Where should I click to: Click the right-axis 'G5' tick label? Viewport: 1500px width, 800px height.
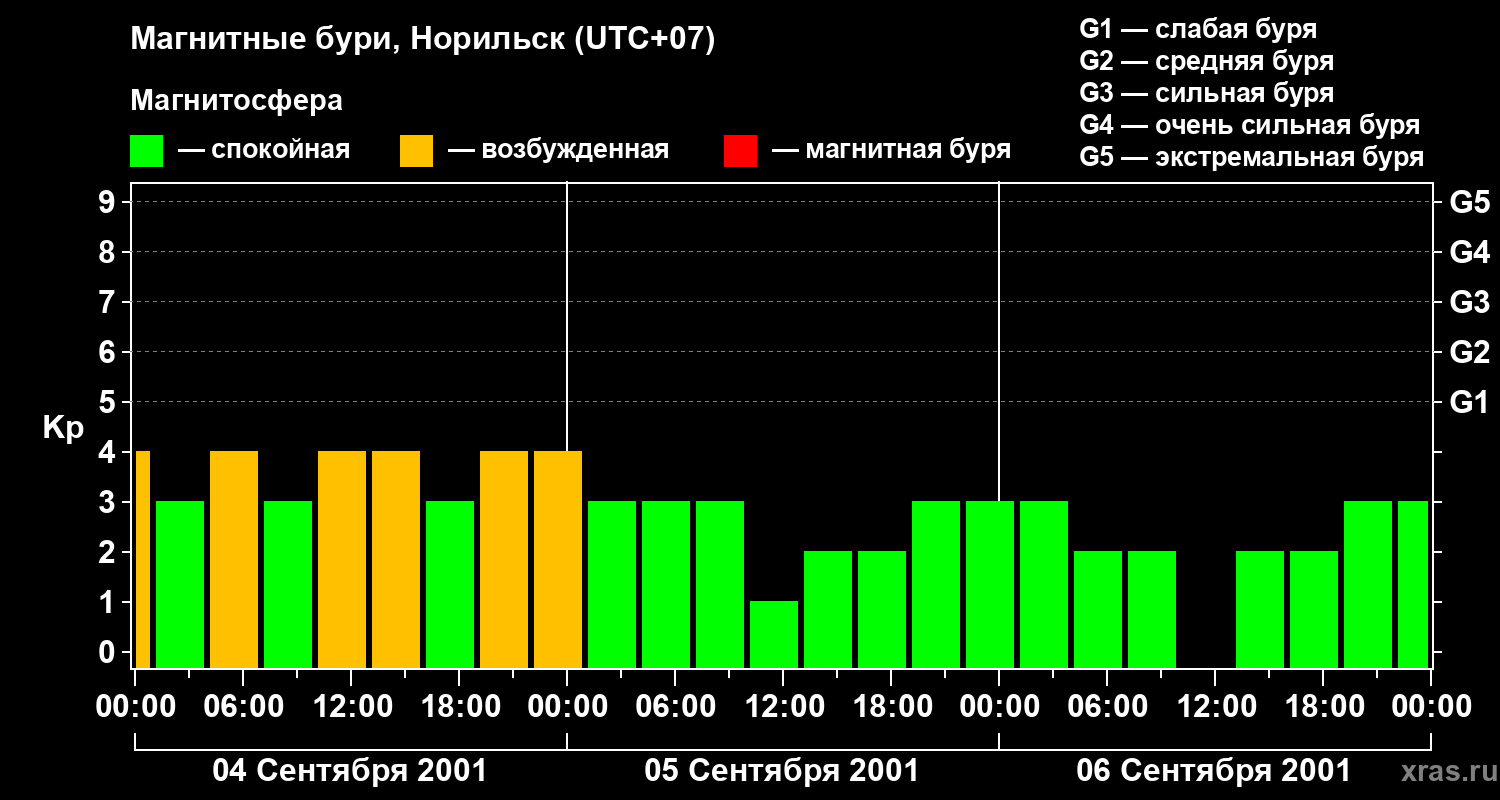(x=1469, y=202)
